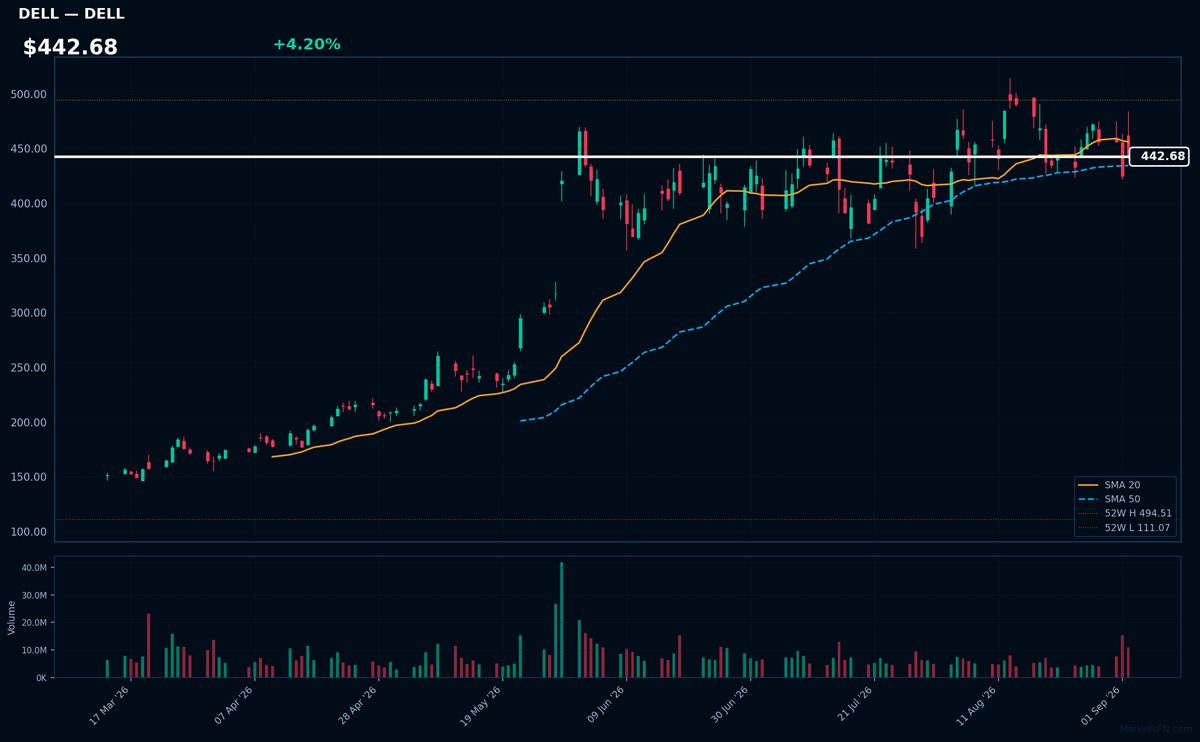Click the 250.00 price axis label
The height and width of the screenshot is (742, 1200).
28,368
